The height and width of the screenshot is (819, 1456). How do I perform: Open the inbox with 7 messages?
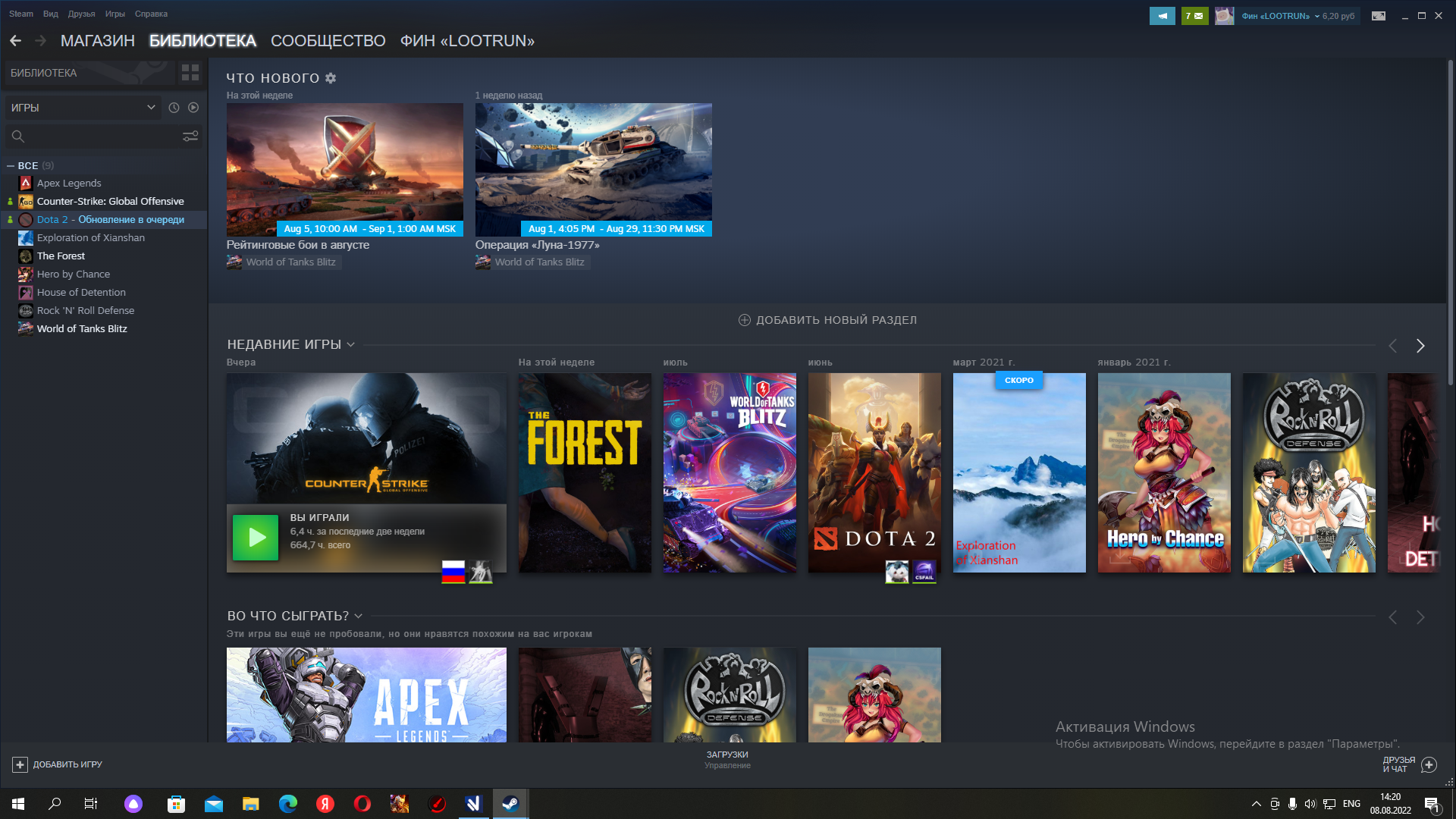(1194, 16)
